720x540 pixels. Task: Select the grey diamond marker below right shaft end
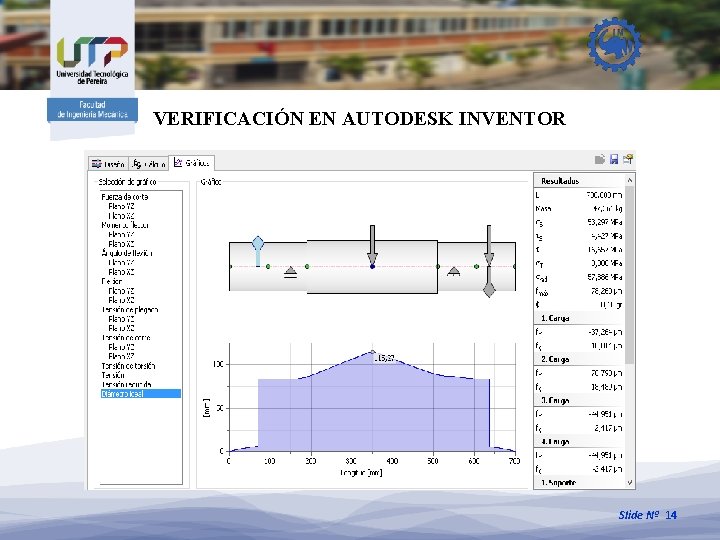pos(489,290)
